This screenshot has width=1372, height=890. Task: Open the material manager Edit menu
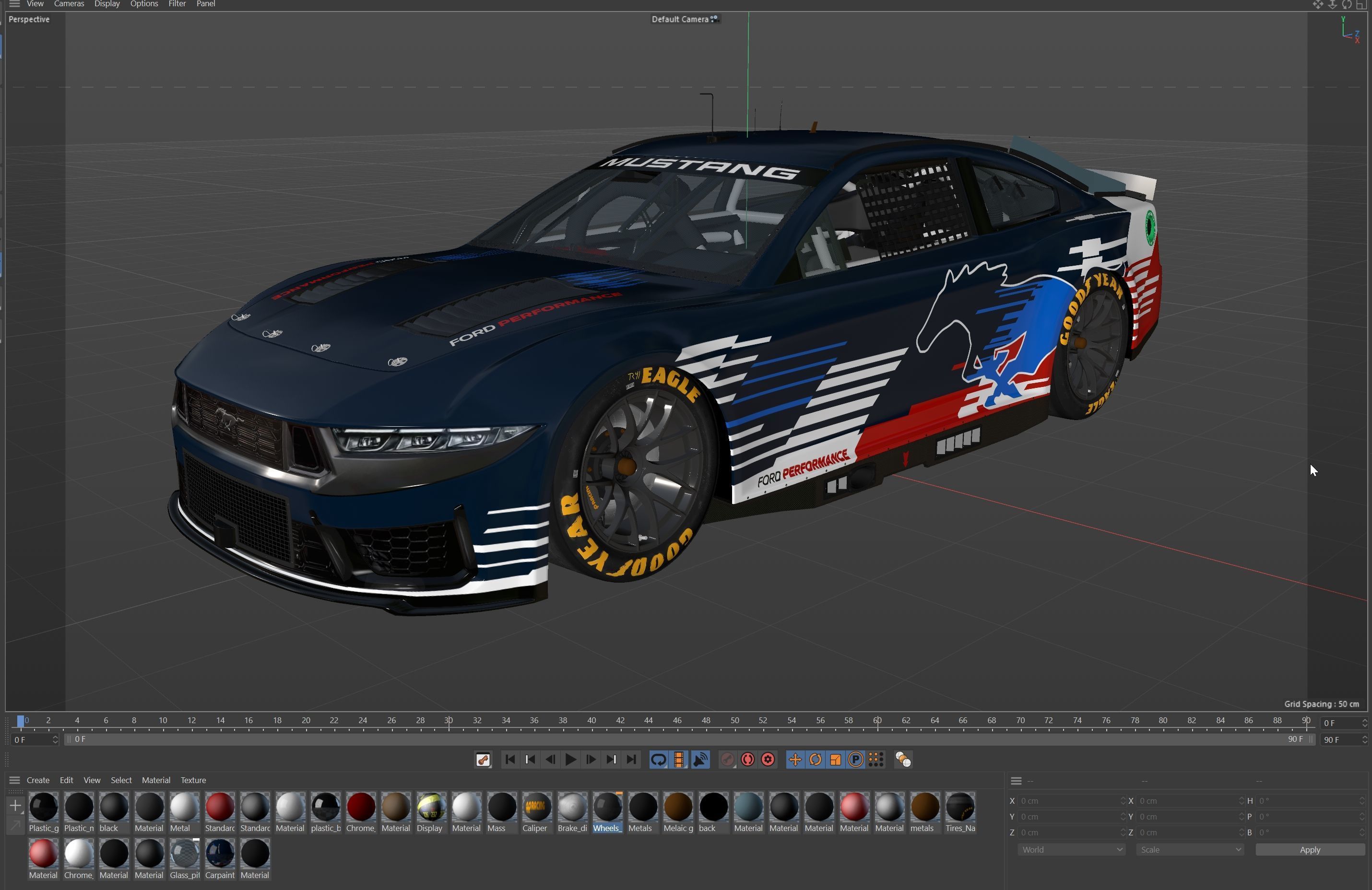point(66,780)
